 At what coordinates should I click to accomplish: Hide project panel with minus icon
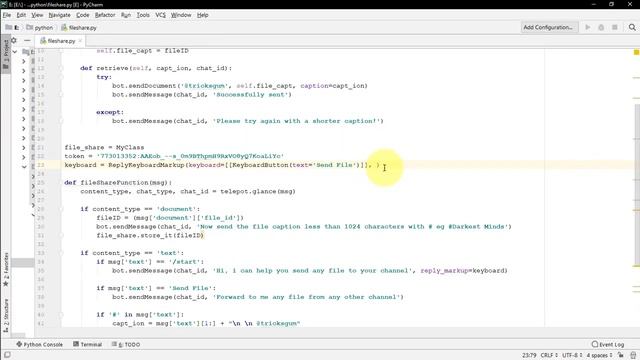point(27,40)
